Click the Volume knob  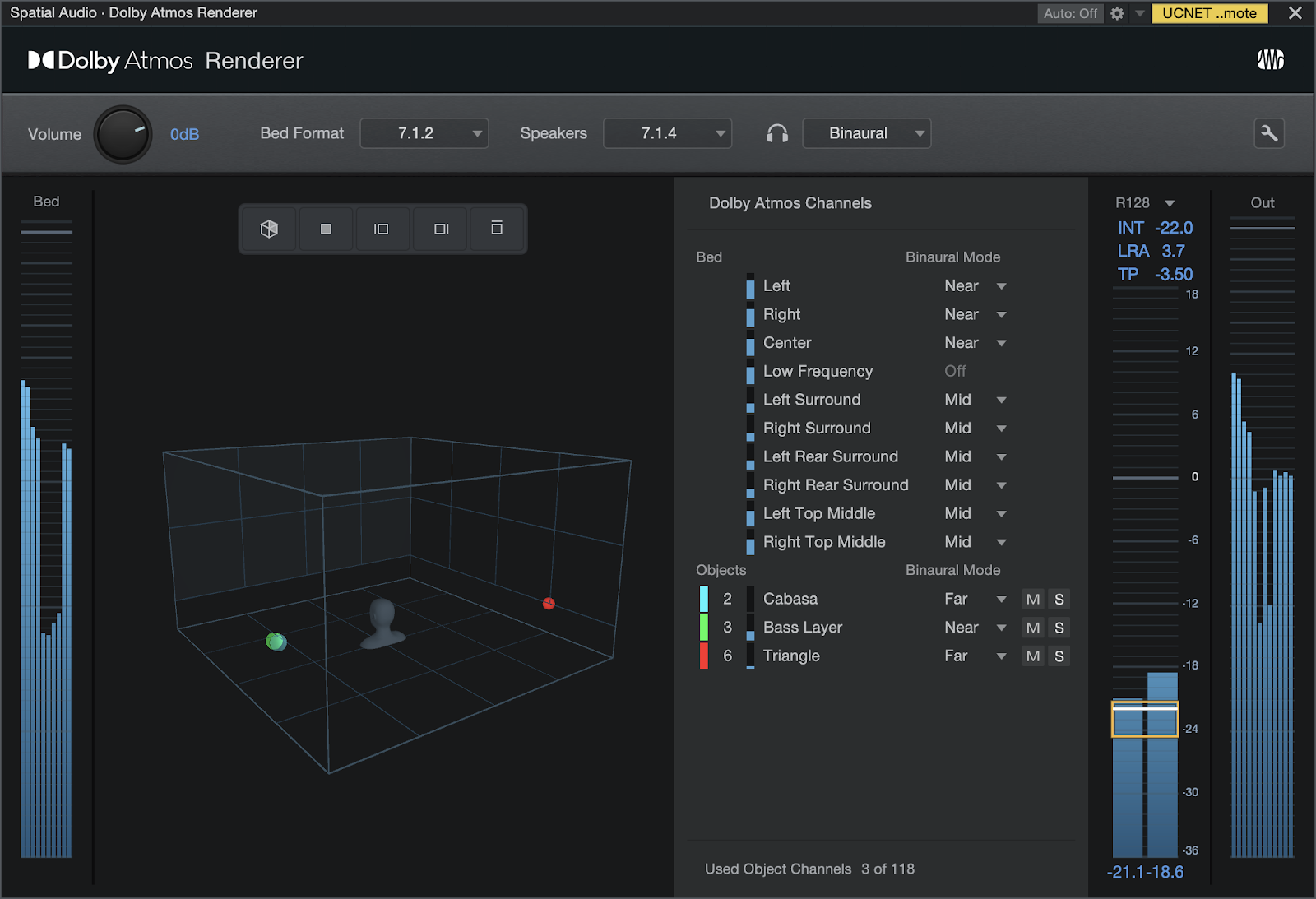pos(123,134)
